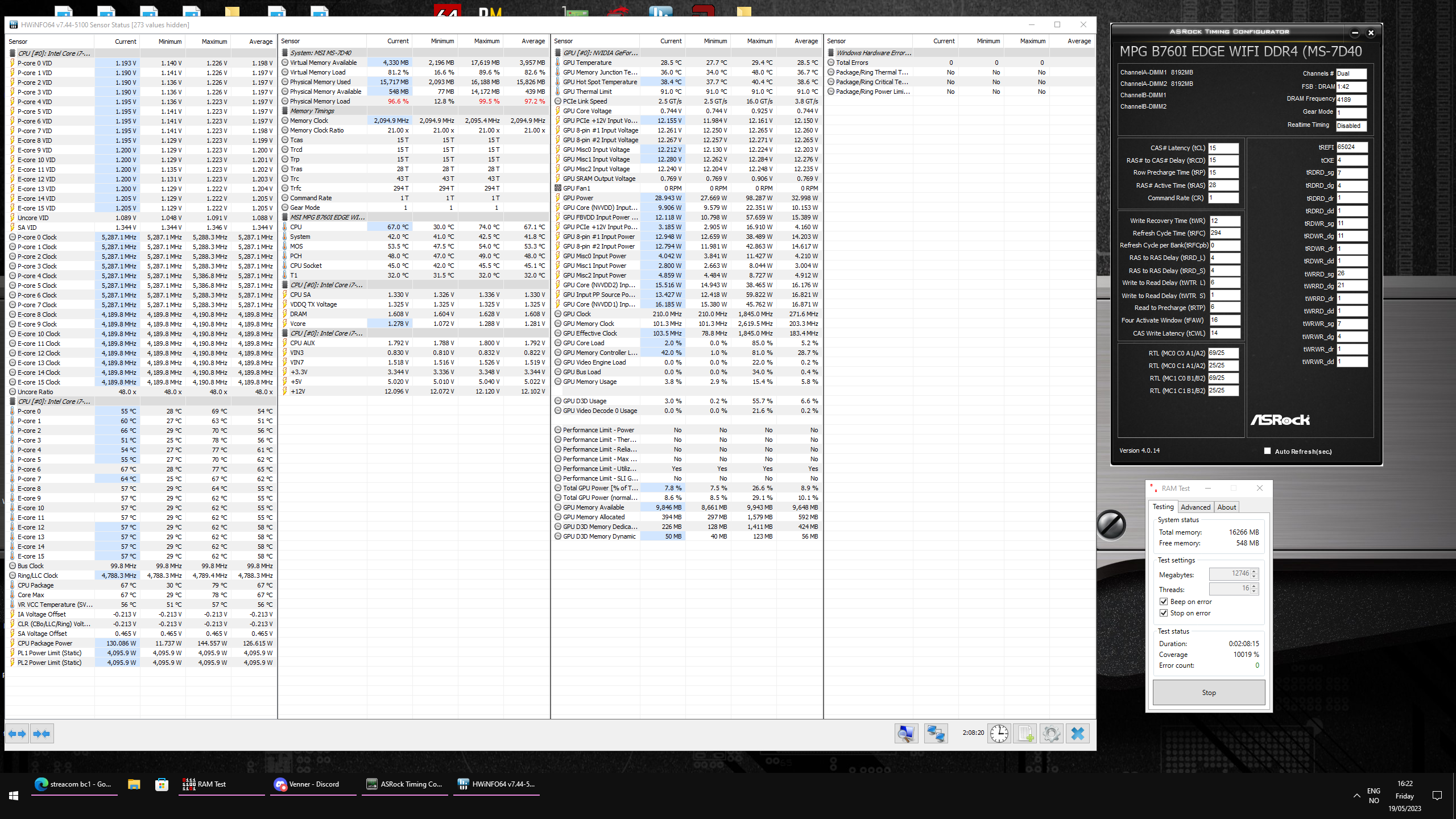
Task: Switch to RAM Test in the taskbar
Action: 221,784
